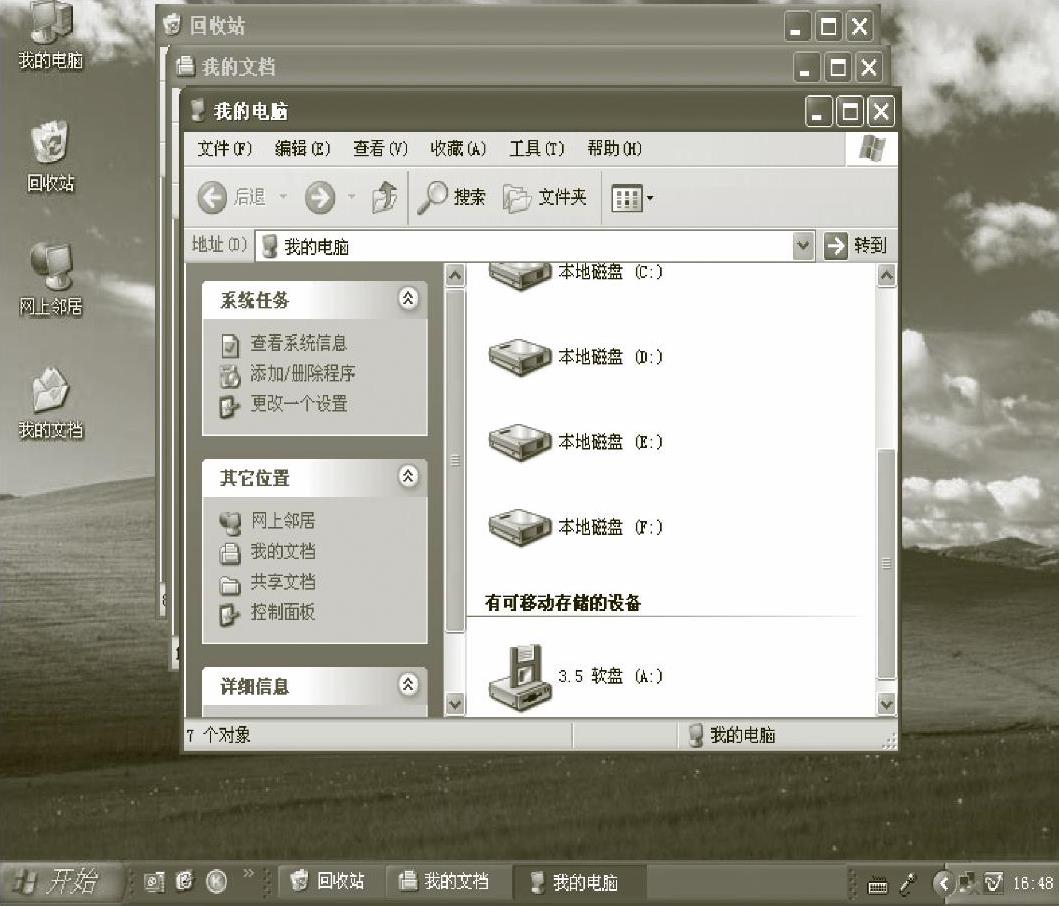This screenshot has width=1059, height=906.
Task: Open 共享文档 link in side panel
Action: click(282, 582)
